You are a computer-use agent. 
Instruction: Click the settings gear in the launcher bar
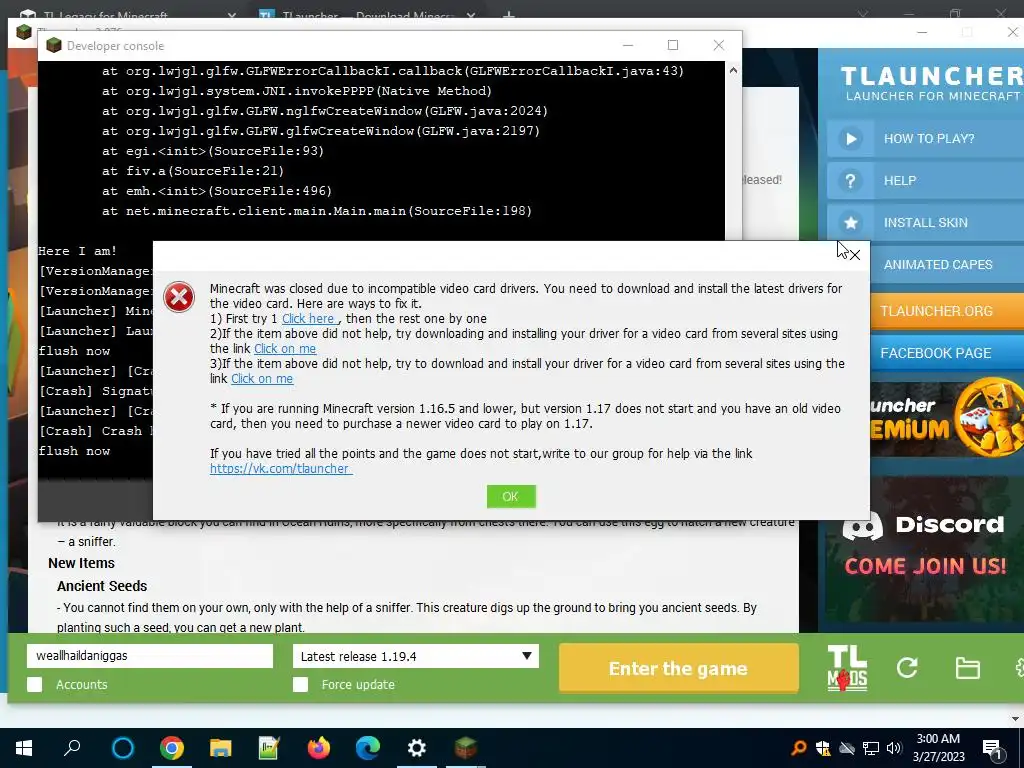tap(1019, 668)
